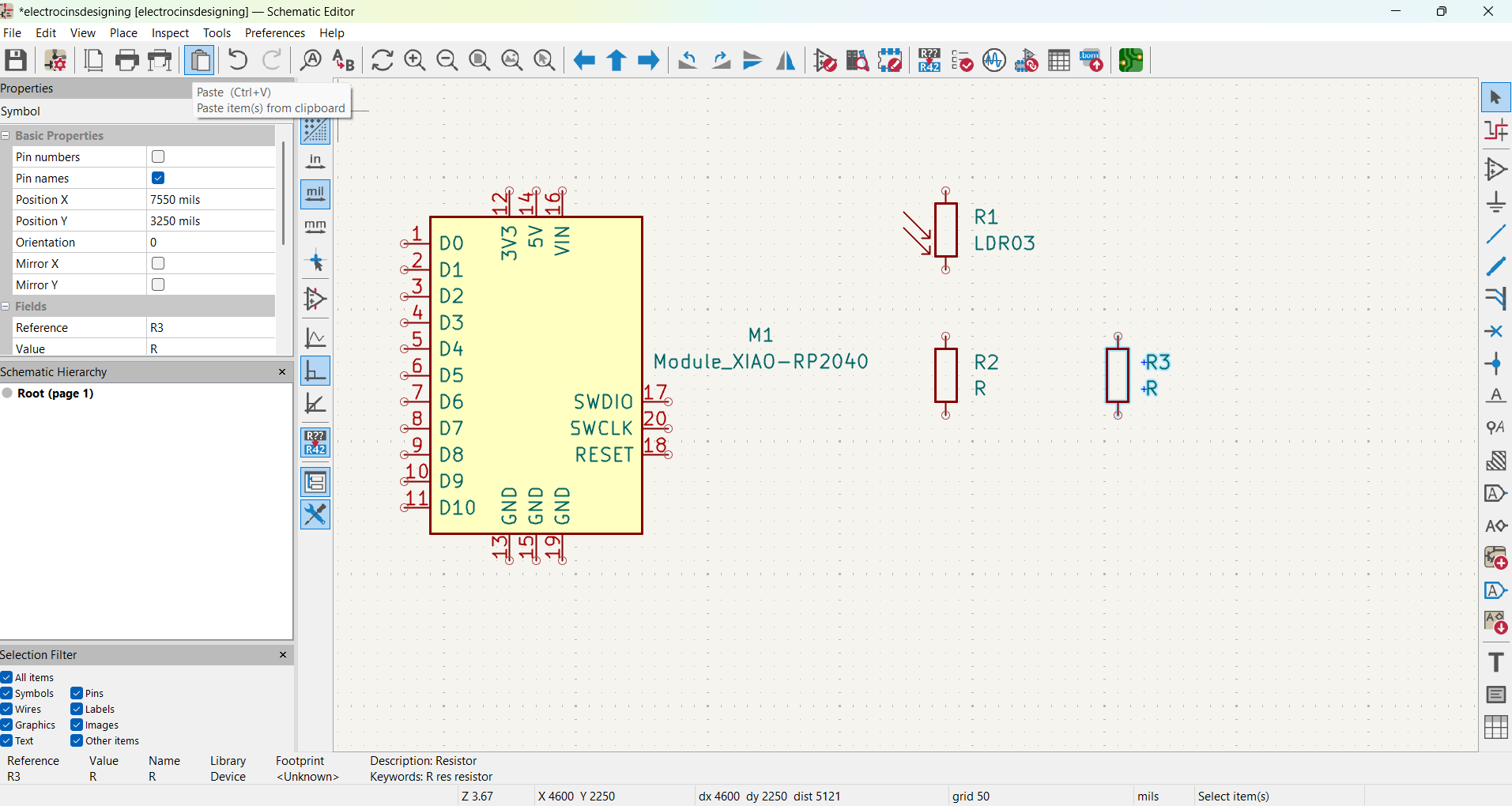Rotate selection clockwise

[721, 60]
